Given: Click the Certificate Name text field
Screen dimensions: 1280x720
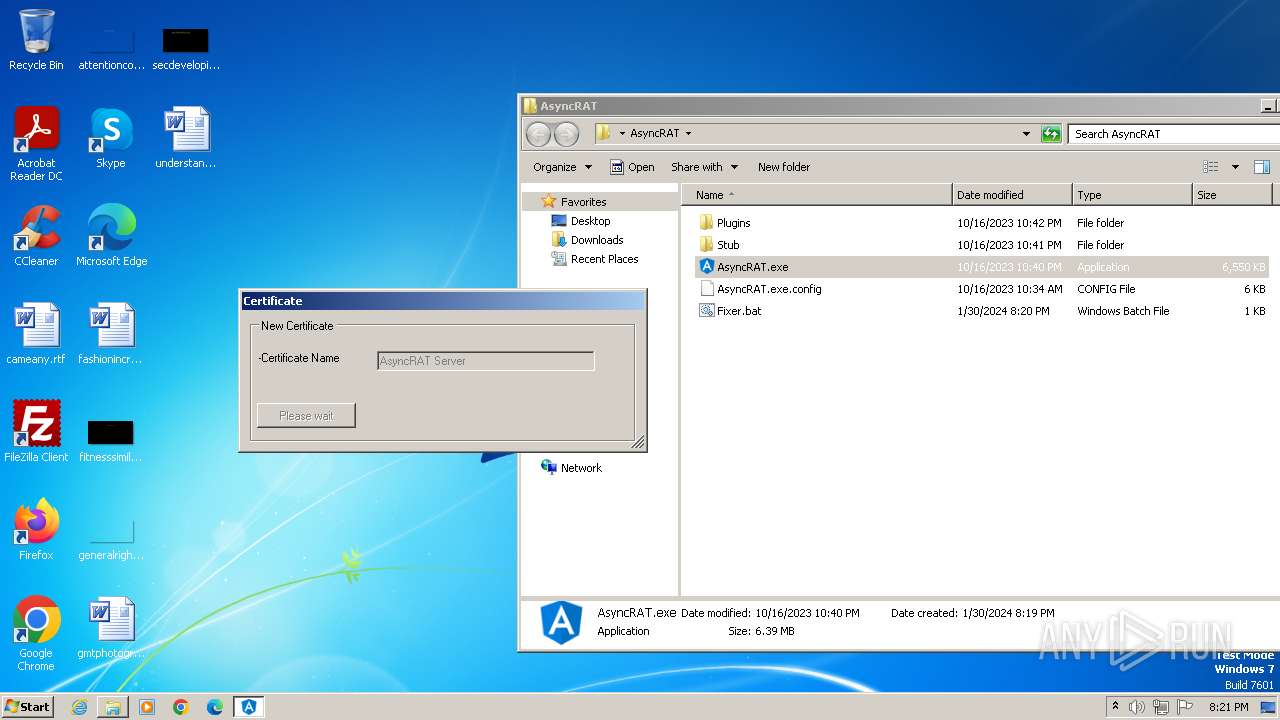Looking at the screenshot, I should (x=486, y=361).
